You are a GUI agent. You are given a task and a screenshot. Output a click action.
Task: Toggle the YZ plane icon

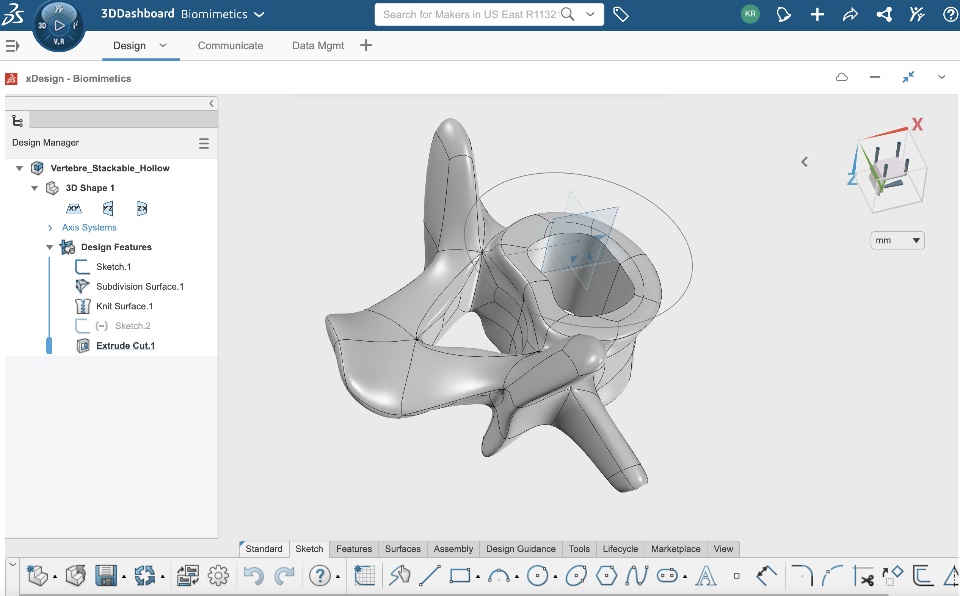coord(108,208)
